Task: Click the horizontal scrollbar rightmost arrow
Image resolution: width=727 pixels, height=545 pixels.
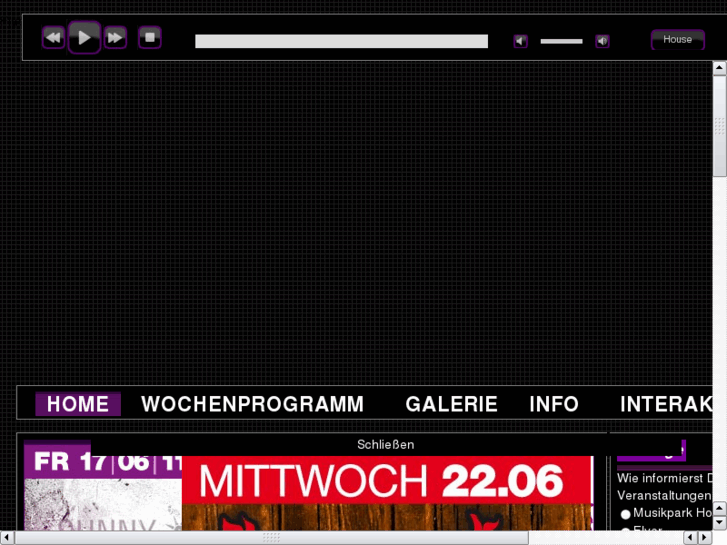Action: [x=705, y=538]
